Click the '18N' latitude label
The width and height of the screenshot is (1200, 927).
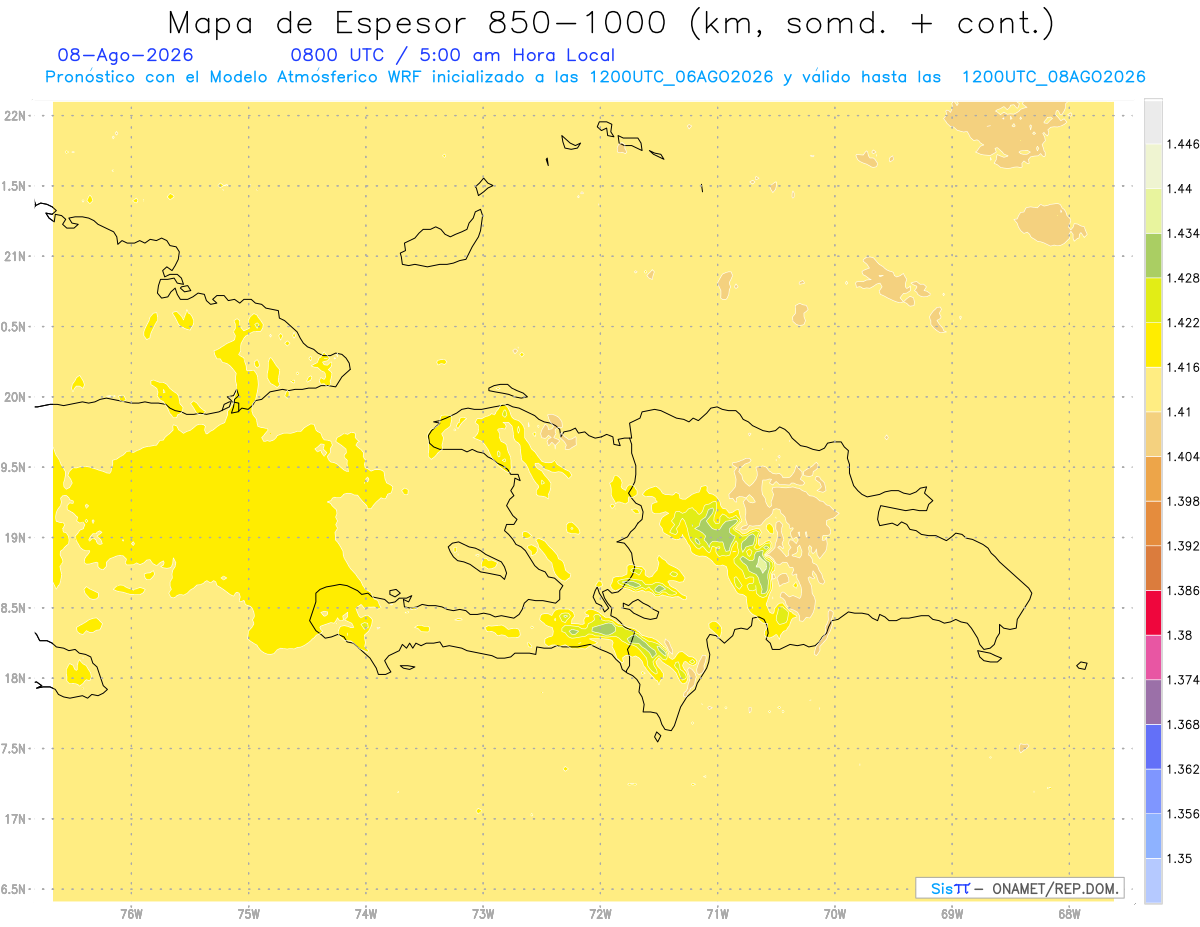[x=15, y=679]
